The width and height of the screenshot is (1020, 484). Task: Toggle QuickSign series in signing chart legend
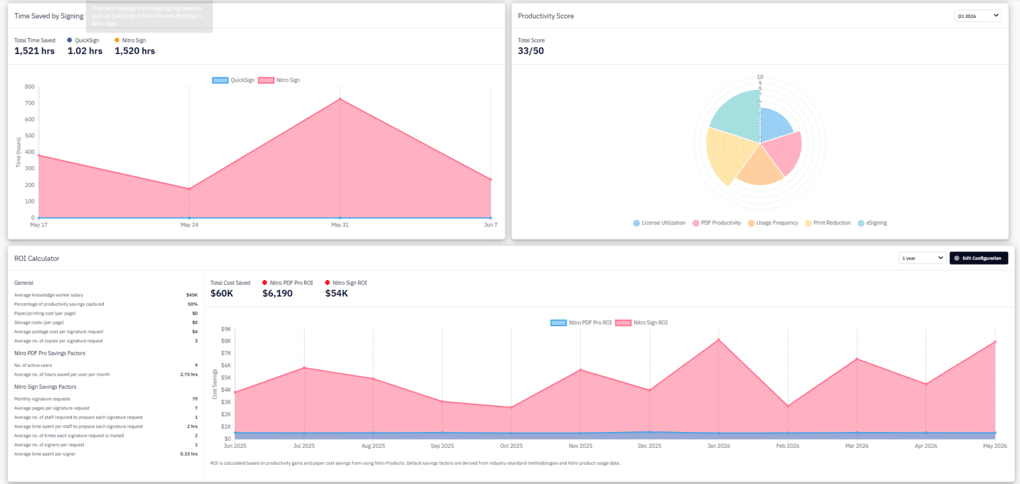[233, 80]
